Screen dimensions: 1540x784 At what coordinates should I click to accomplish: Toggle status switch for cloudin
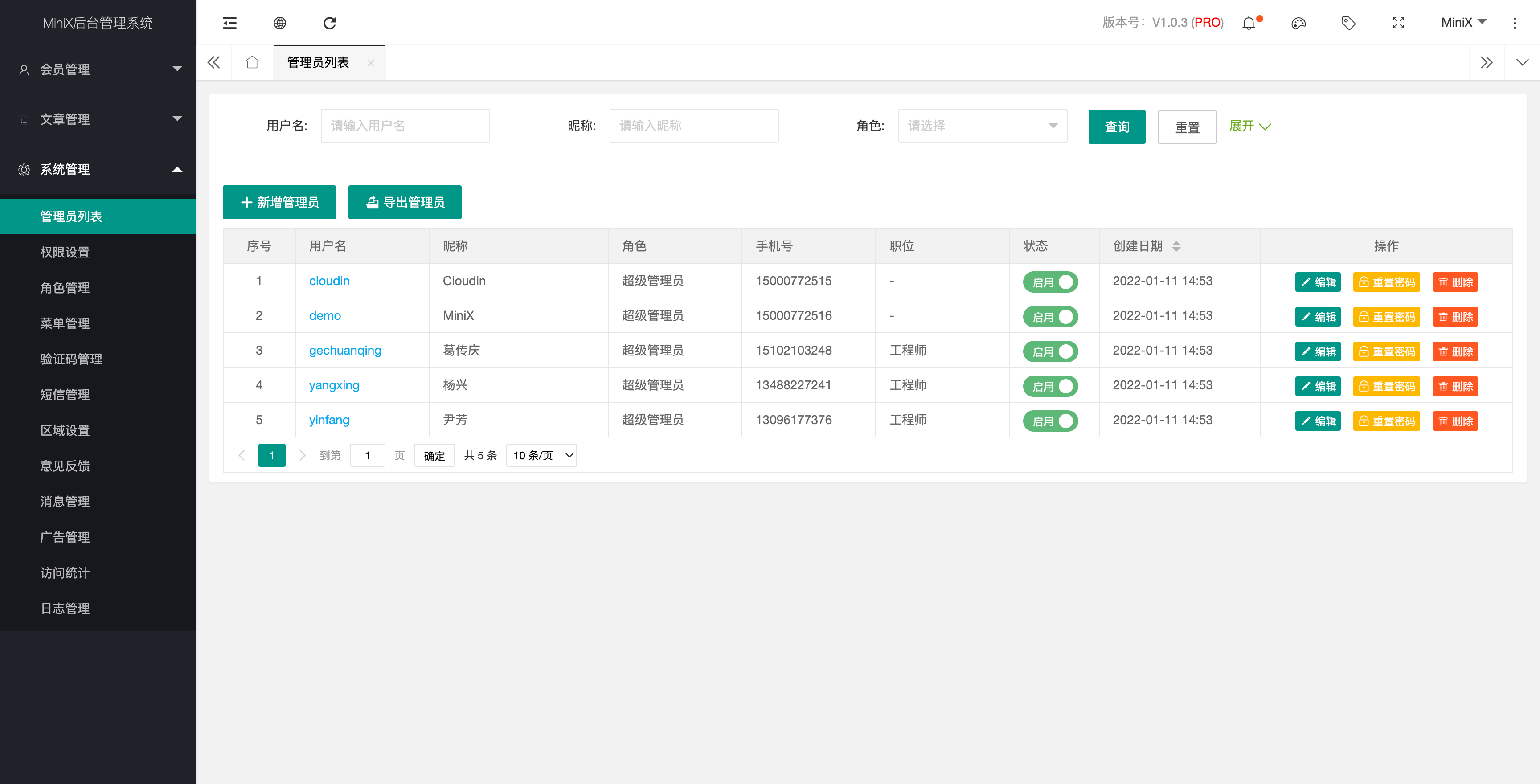point(1050,282)
